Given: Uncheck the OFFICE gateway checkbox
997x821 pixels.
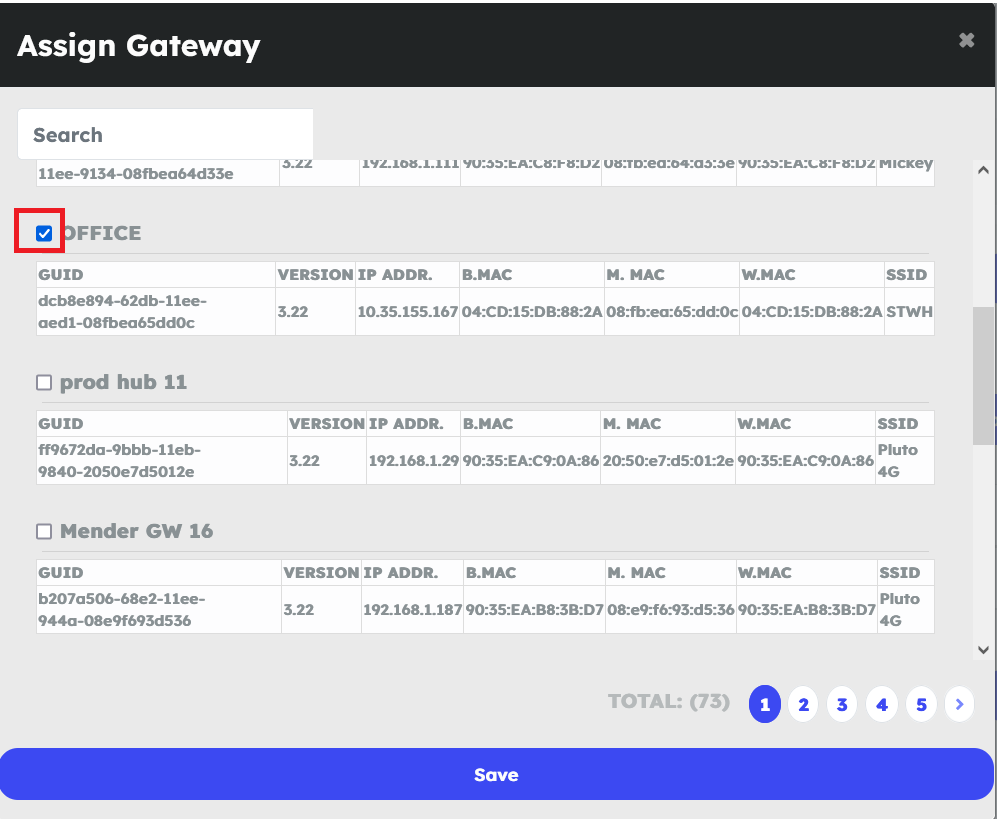Looking at the screenshot, I should 44,234.
